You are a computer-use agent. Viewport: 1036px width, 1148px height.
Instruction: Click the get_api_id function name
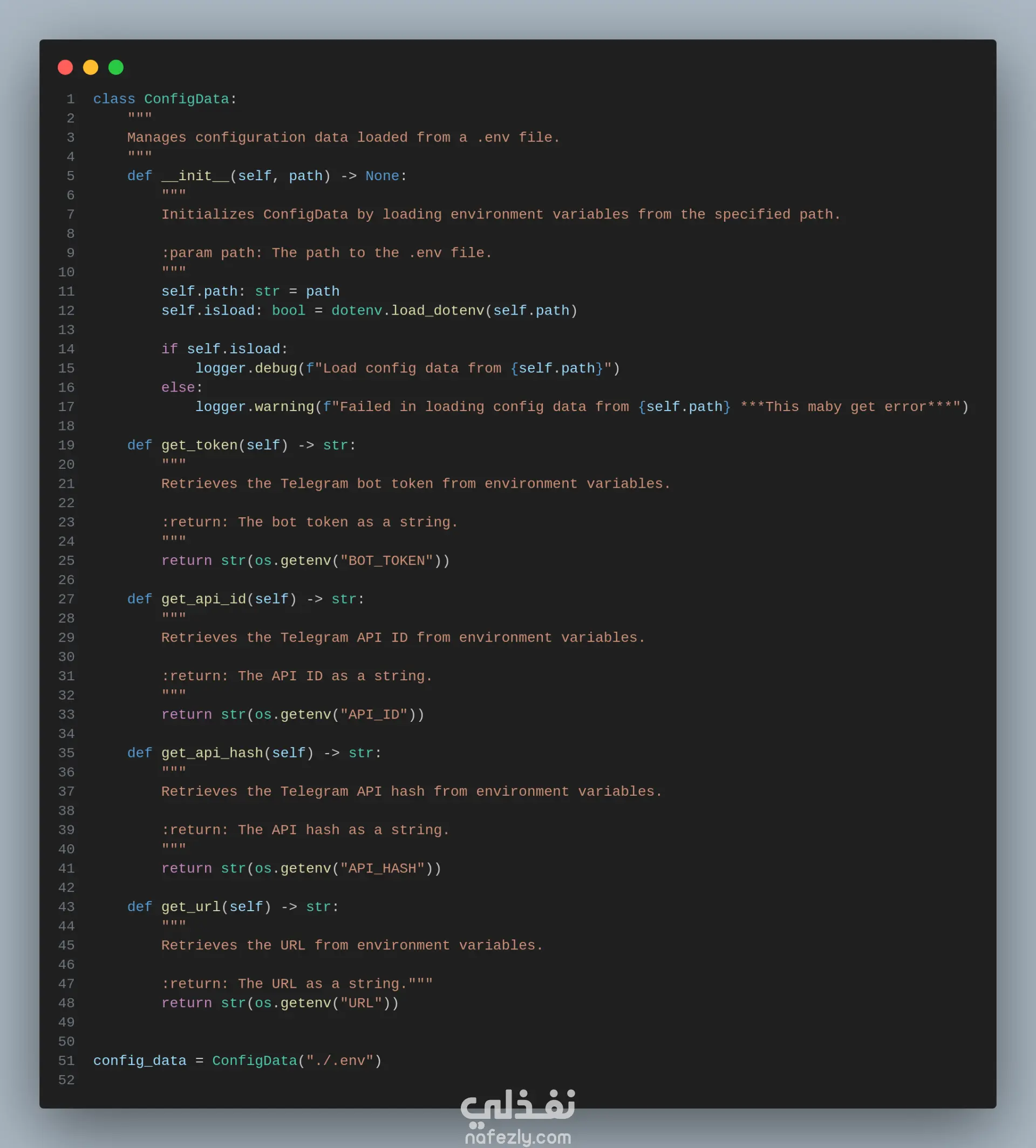tap(203, 599)
